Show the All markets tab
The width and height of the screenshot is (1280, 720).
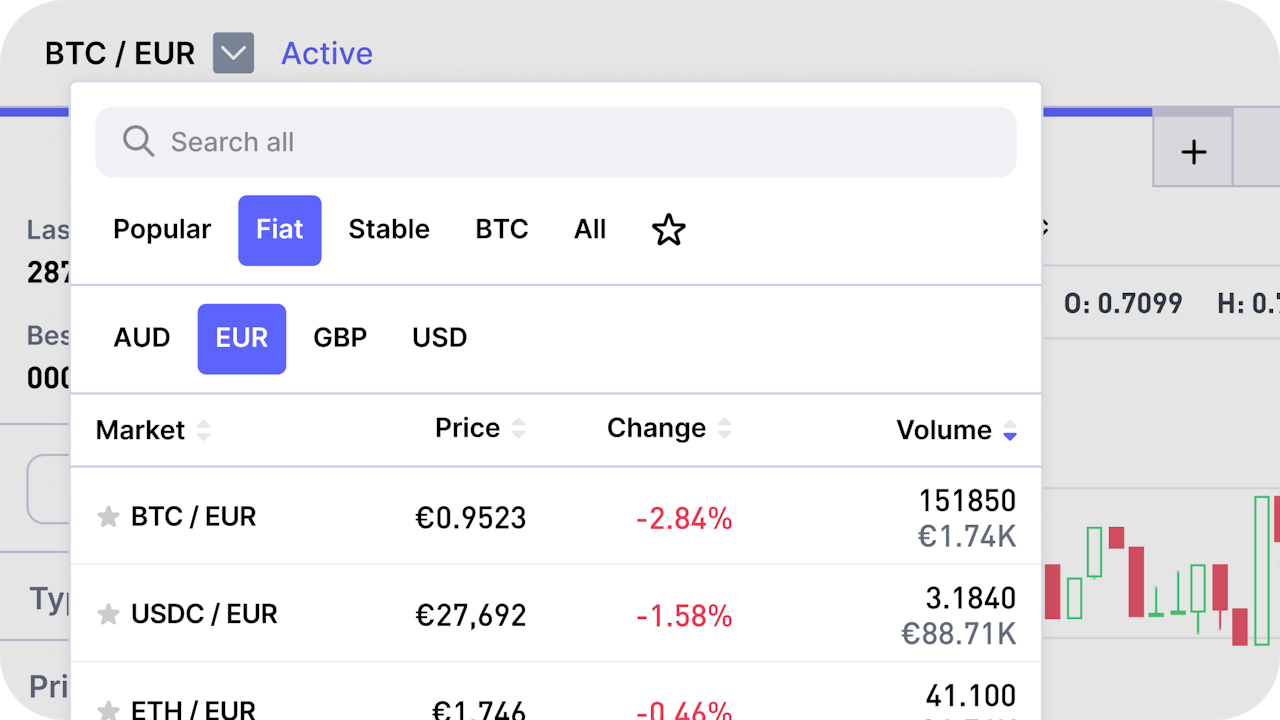pyautogui.click(x=590, y=230)
